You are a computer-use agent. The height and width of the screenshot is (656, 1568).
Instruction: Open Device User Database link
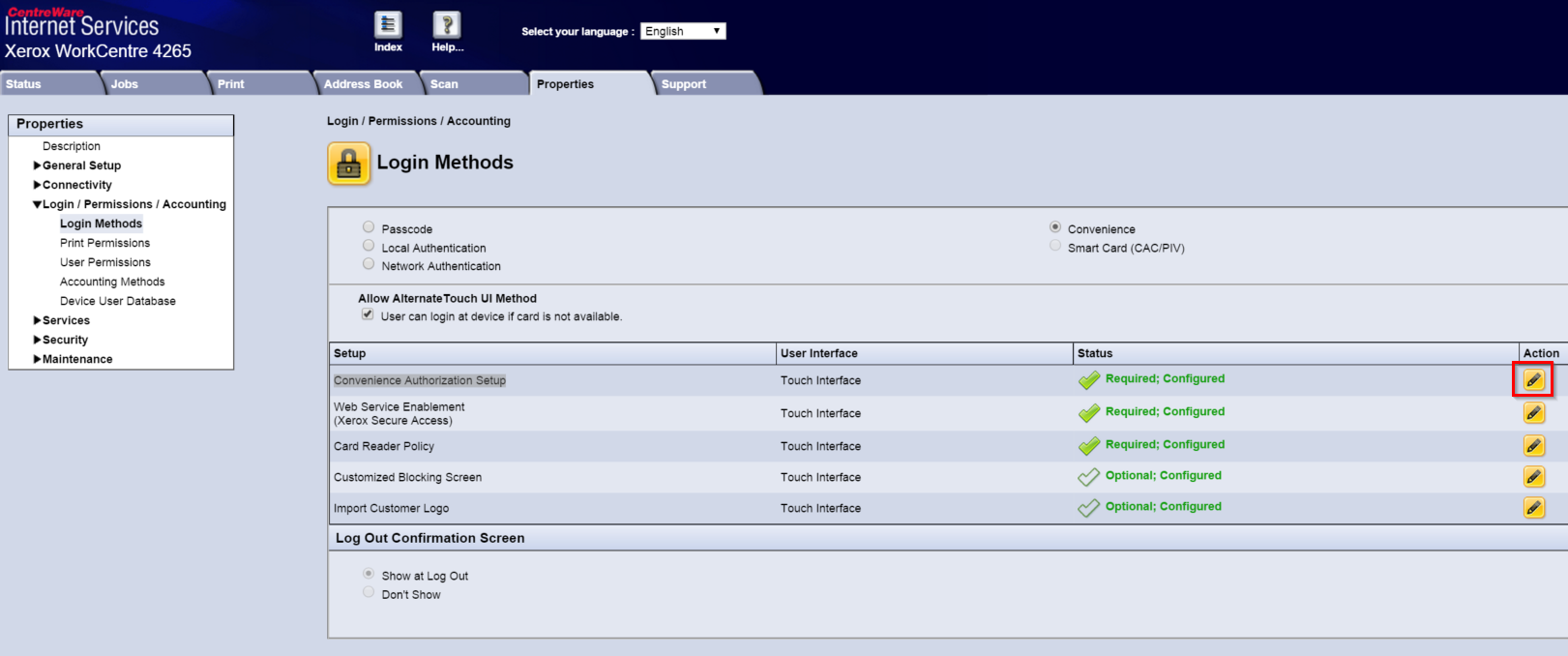coord(118,301)
